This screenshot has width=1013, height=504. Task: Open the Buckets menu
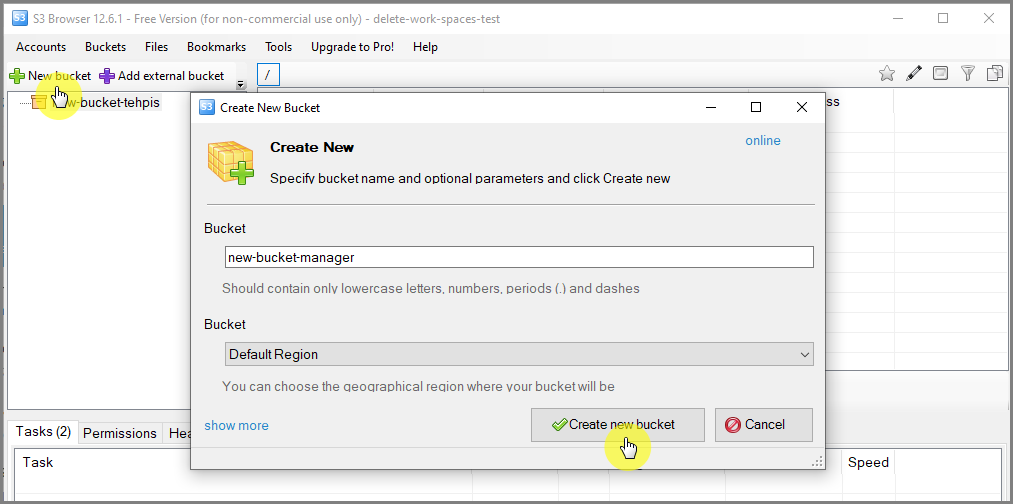[105, 47]
